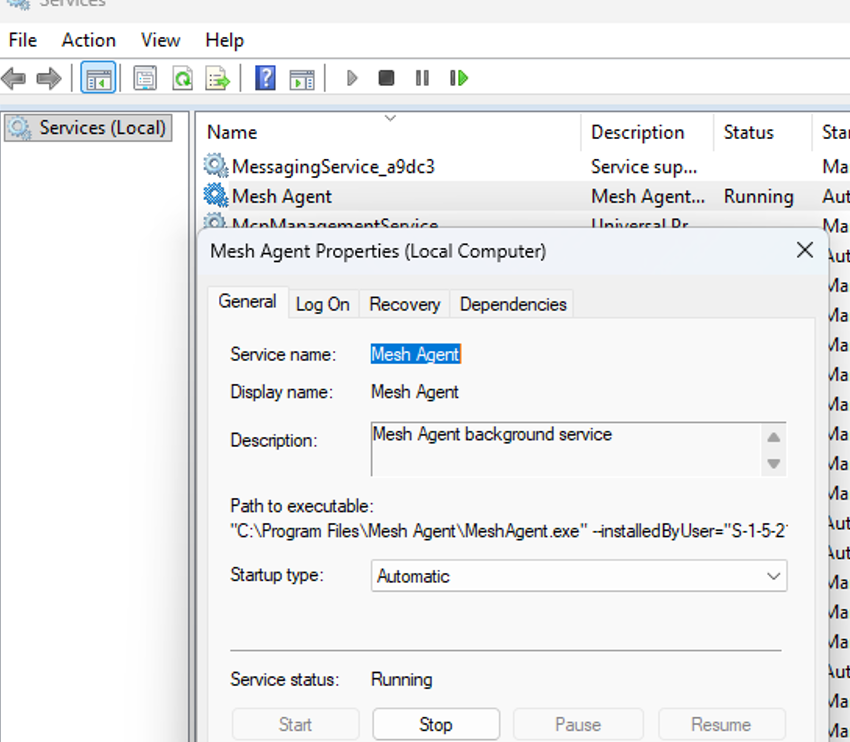Click the 'Service sup...' description cell

(x=643, y=166)
